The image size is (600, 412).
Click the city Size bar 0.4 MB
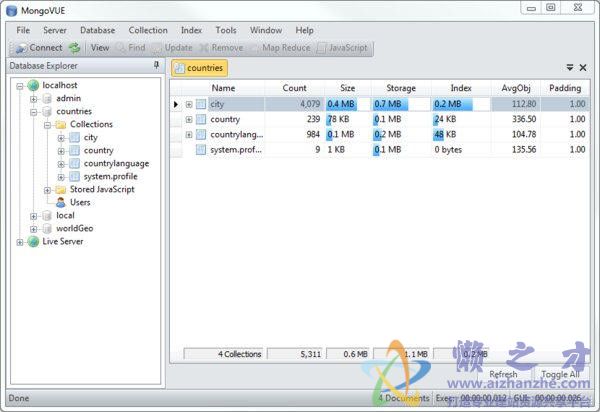pos(341,104)
